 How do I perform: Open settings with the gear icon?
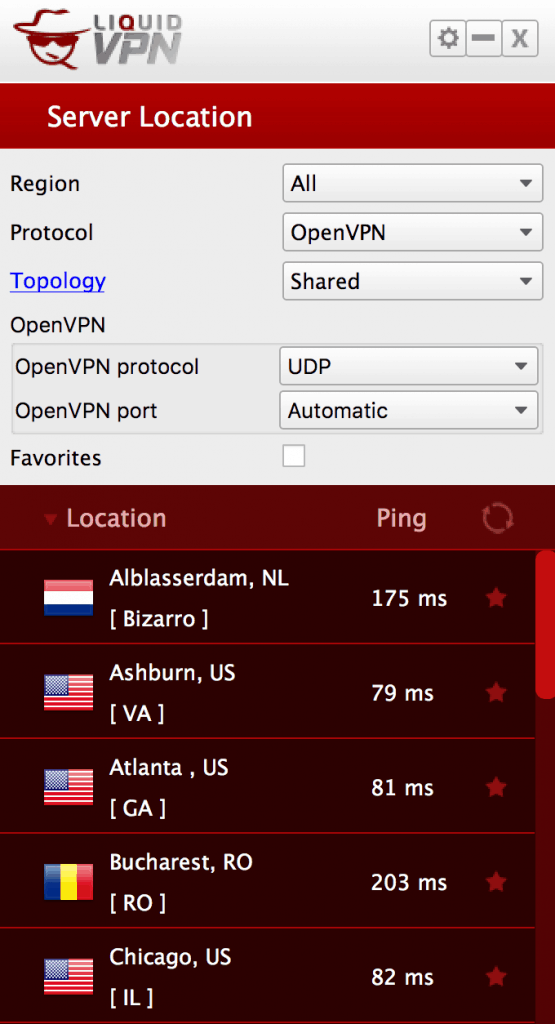coord(447,39)
